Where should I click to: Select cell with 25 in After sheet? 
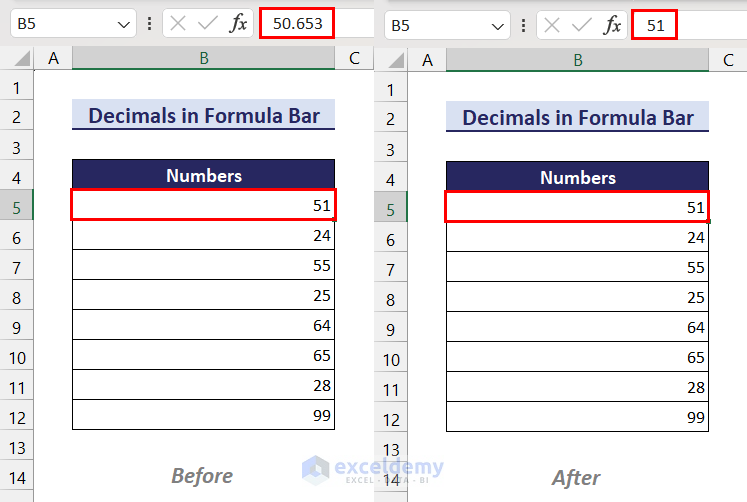tap(577, 297)
